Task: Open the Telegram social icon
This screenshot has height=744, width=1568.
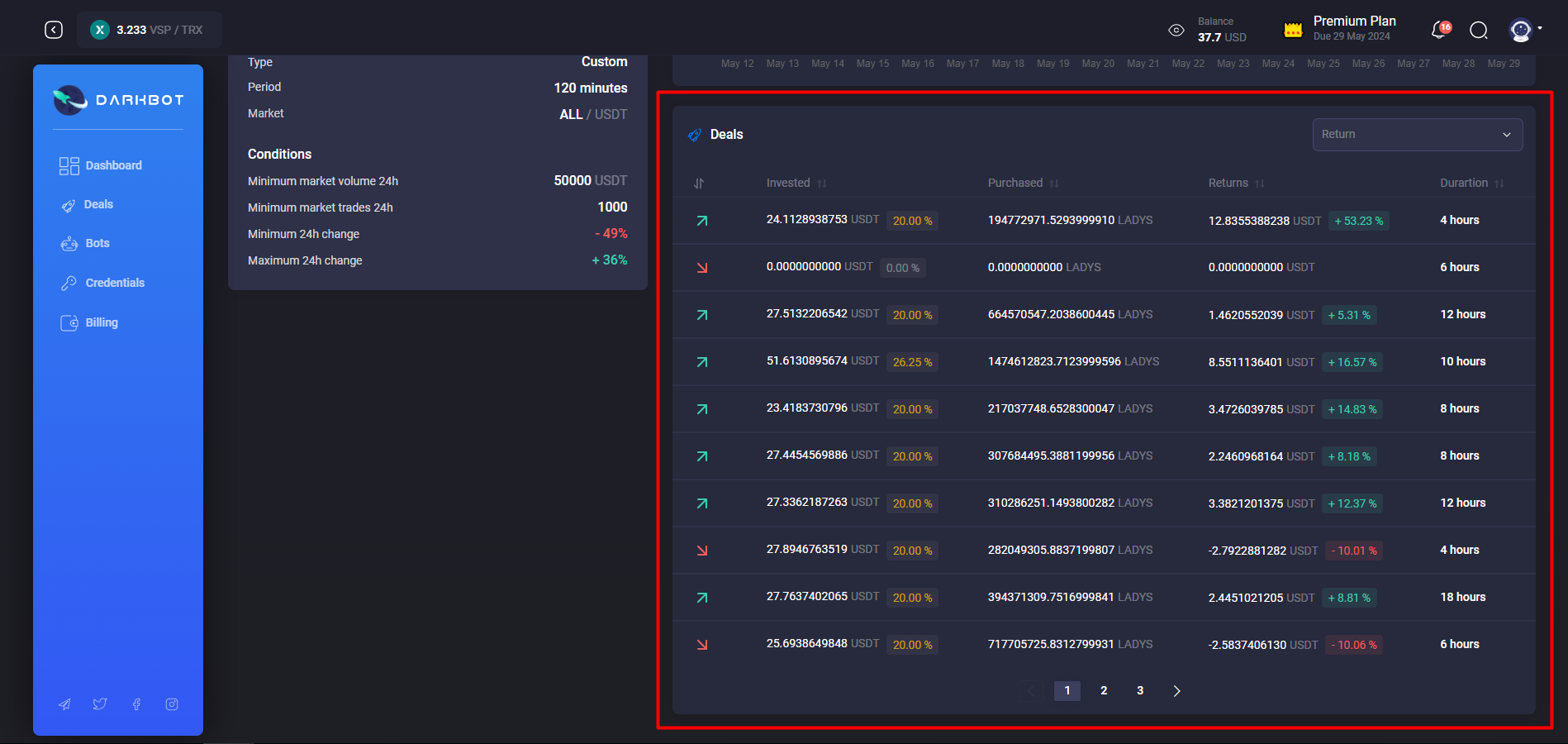Action: tap(64, 704)
